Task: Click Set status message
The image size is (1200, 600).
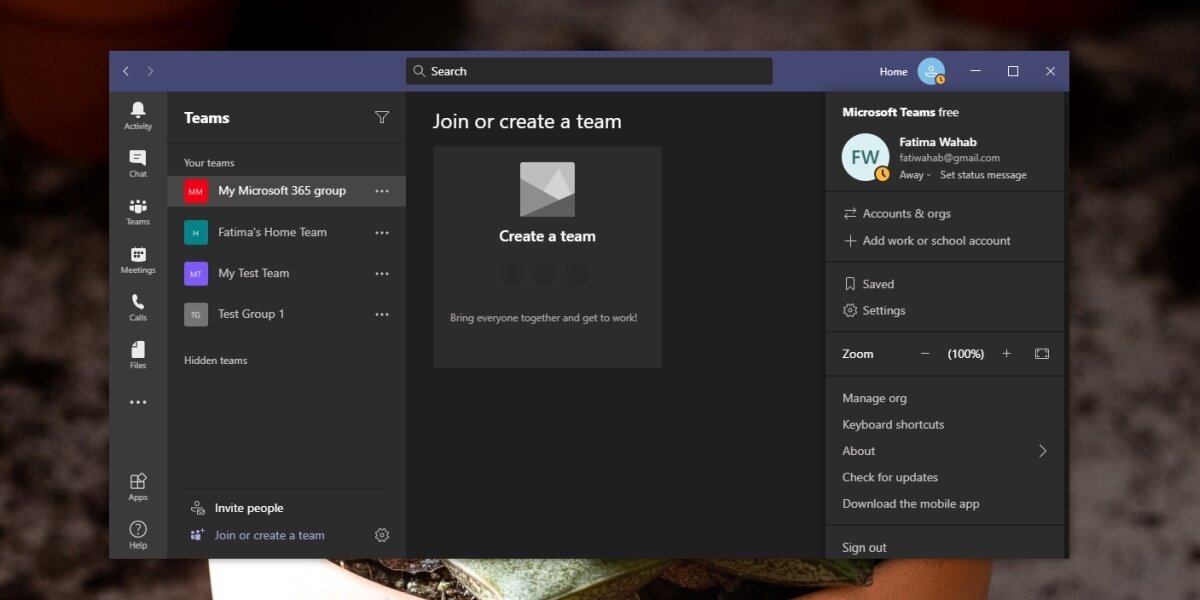Action: (983, 175)
